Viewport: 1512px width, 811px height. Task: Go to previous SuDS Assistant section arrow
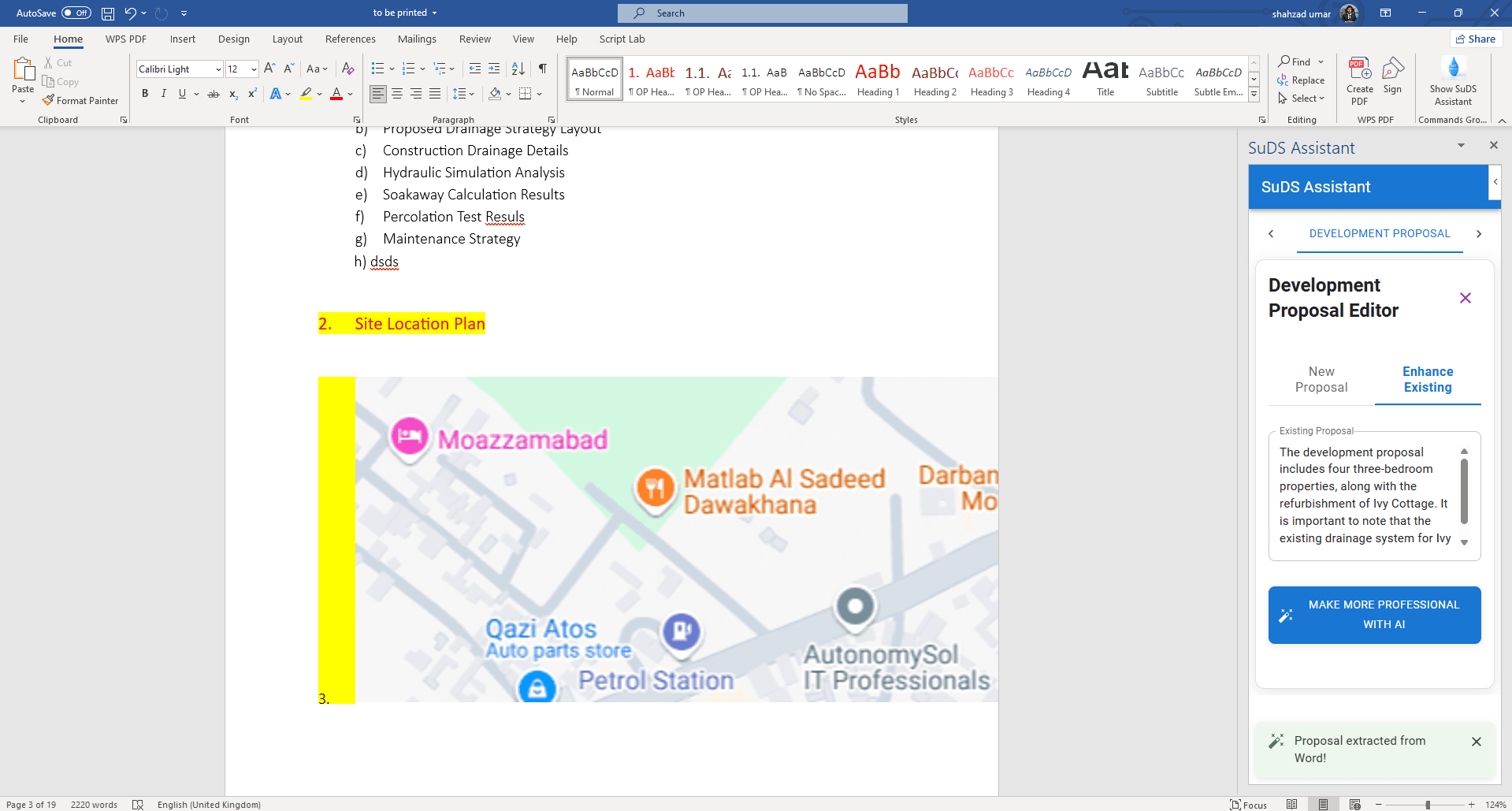pos(1271,233)
